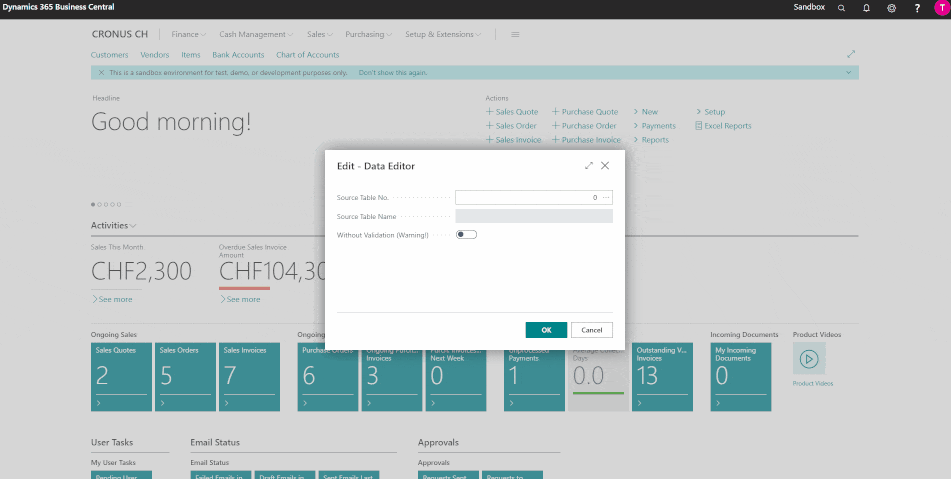Click Dynamics 365 Business Central title
951x479 pixels.
pos(58,7)
